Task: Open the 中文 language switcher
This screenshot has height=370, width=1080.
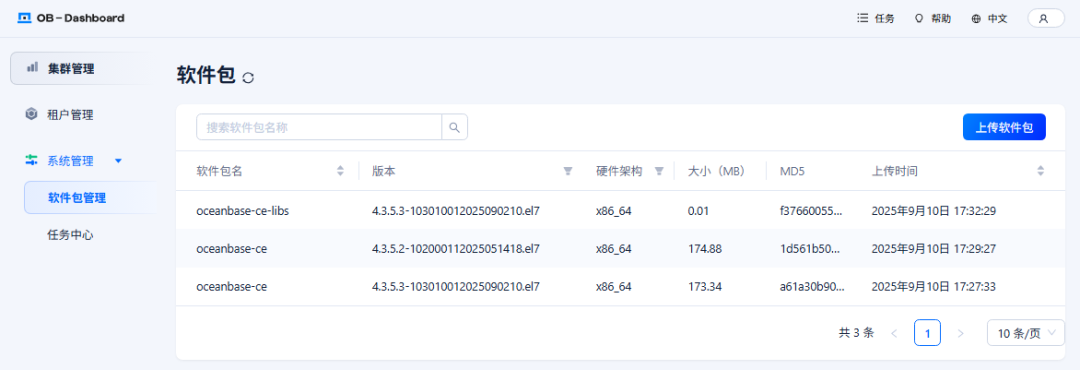Action: tap(989, 19)
